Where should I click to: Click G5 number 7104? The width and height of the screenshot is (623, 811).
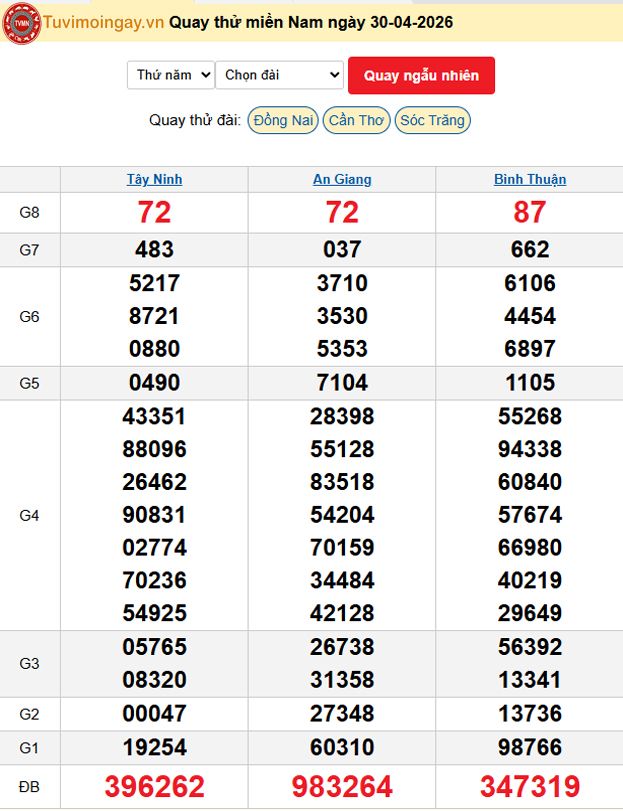coord(342,383)
